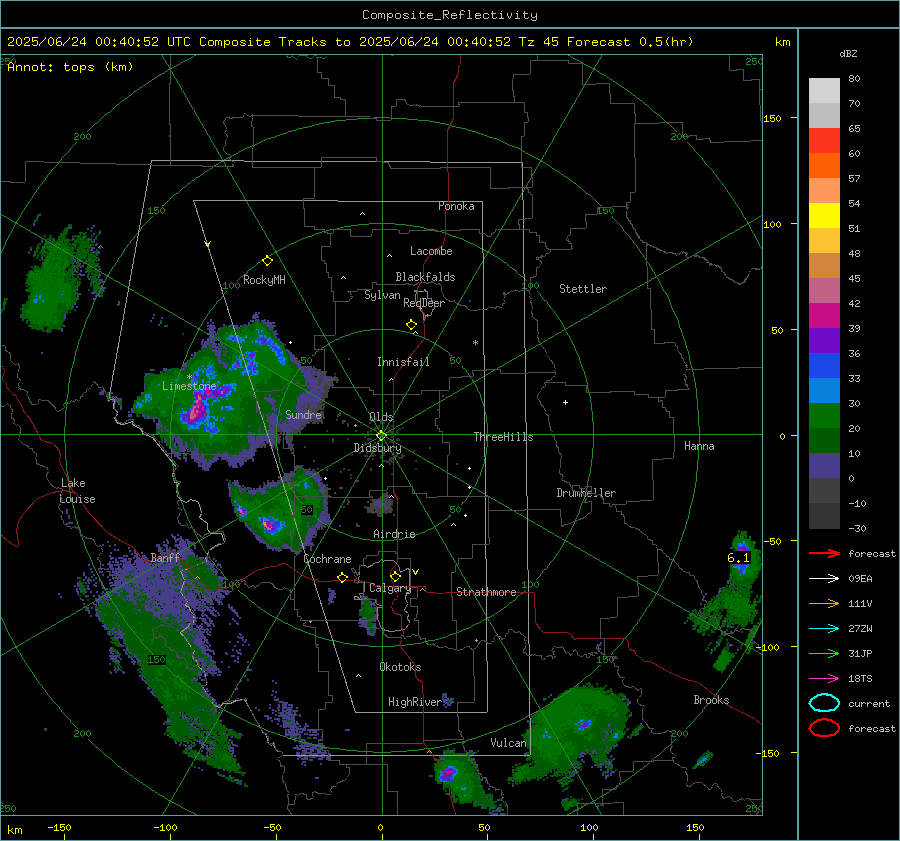
Task: Click the Okotoks city label
Action: pyautogui.click(x=400, y=667)
